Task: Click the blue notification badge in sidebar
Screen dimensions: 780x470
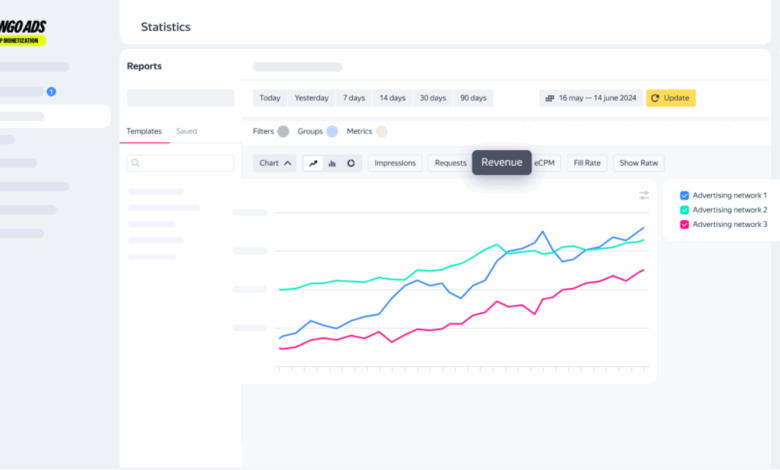Action: pos(51,92)
